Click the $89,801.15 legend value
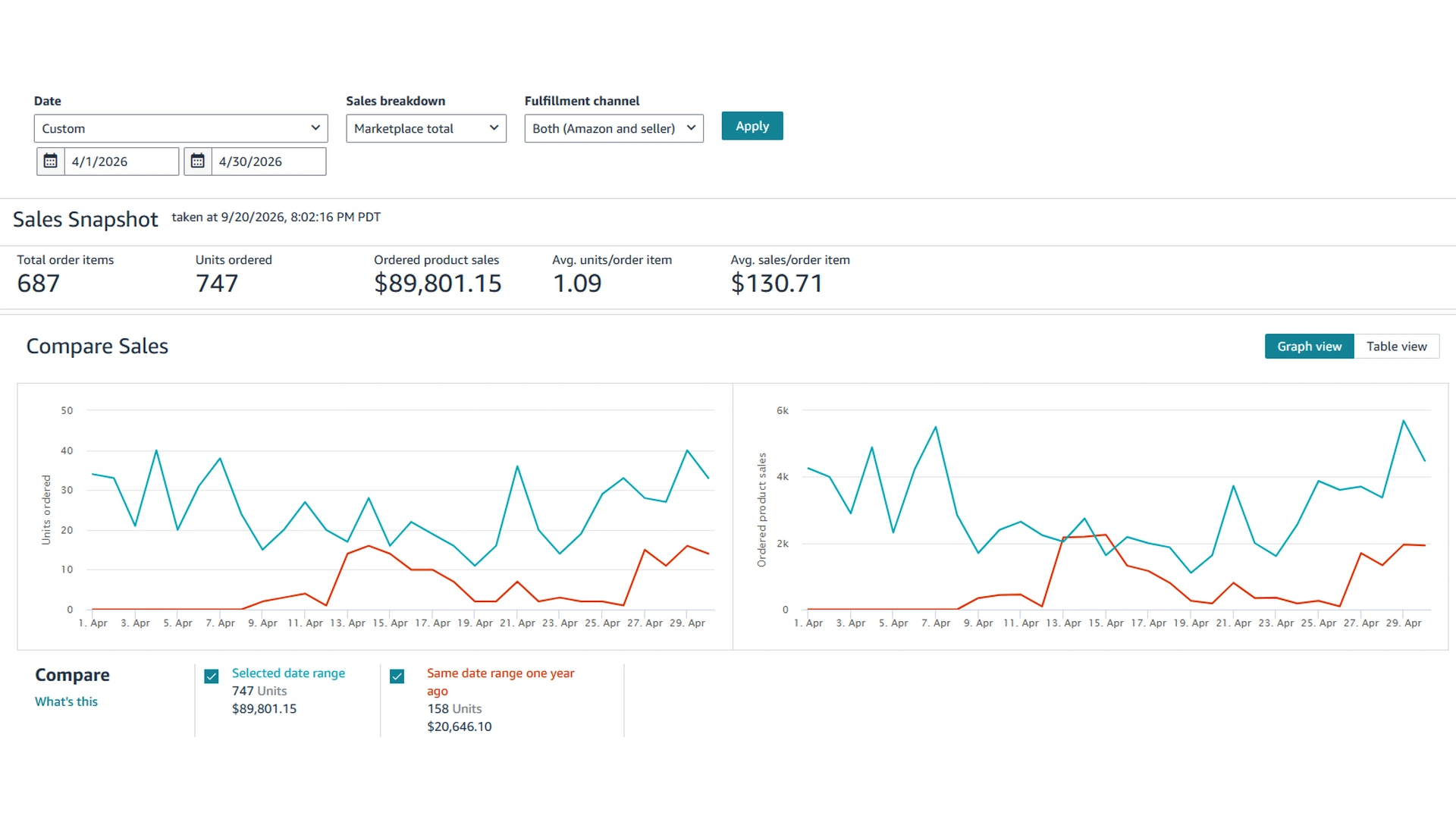Screen dimensions: 1456x819 tap(264, 709)
